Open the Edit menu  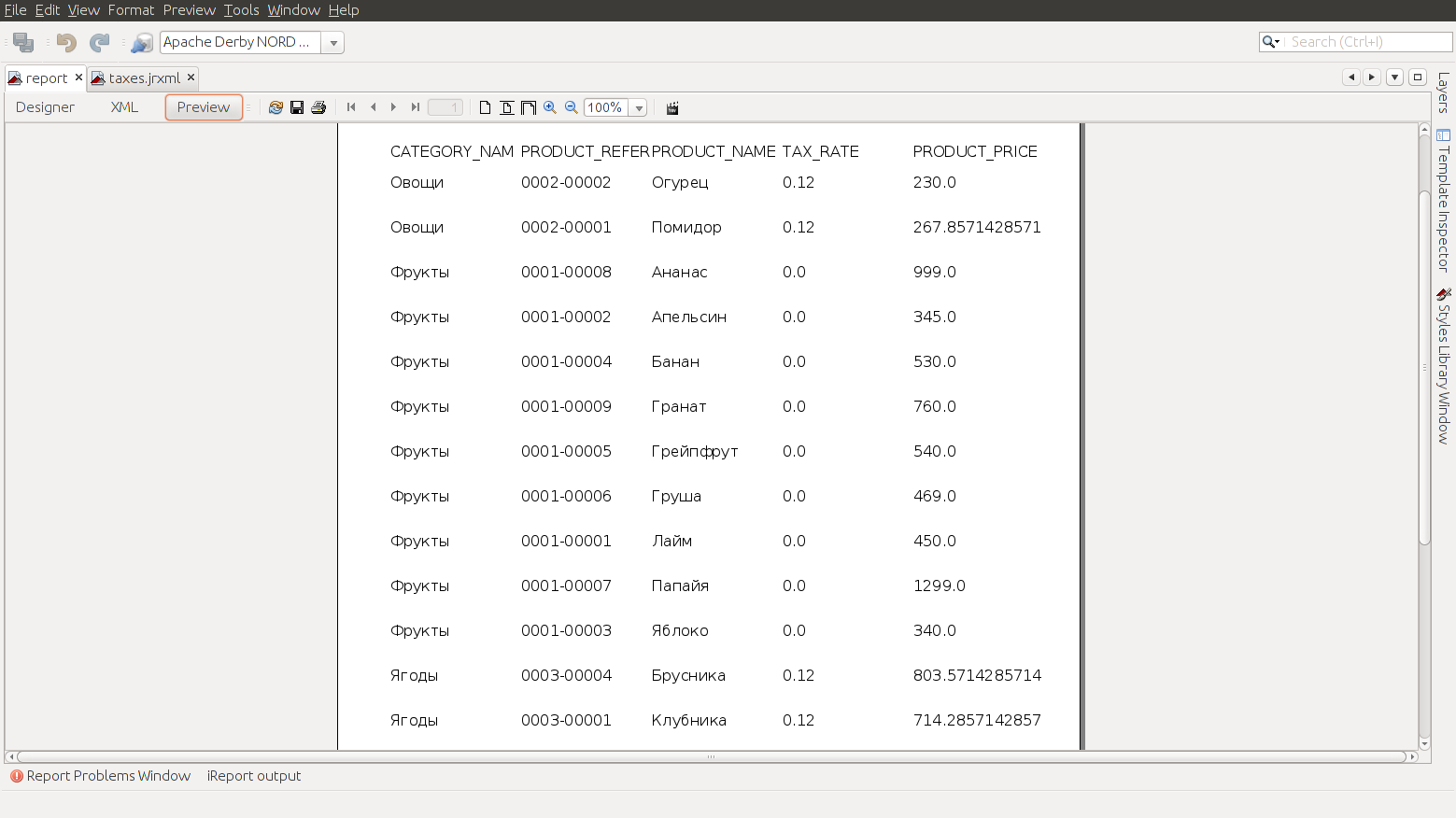coord(48,10)
